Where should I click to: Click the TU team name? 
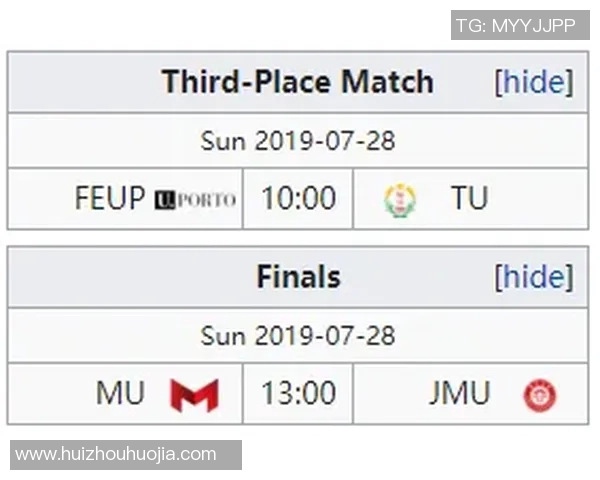point(468,199)
